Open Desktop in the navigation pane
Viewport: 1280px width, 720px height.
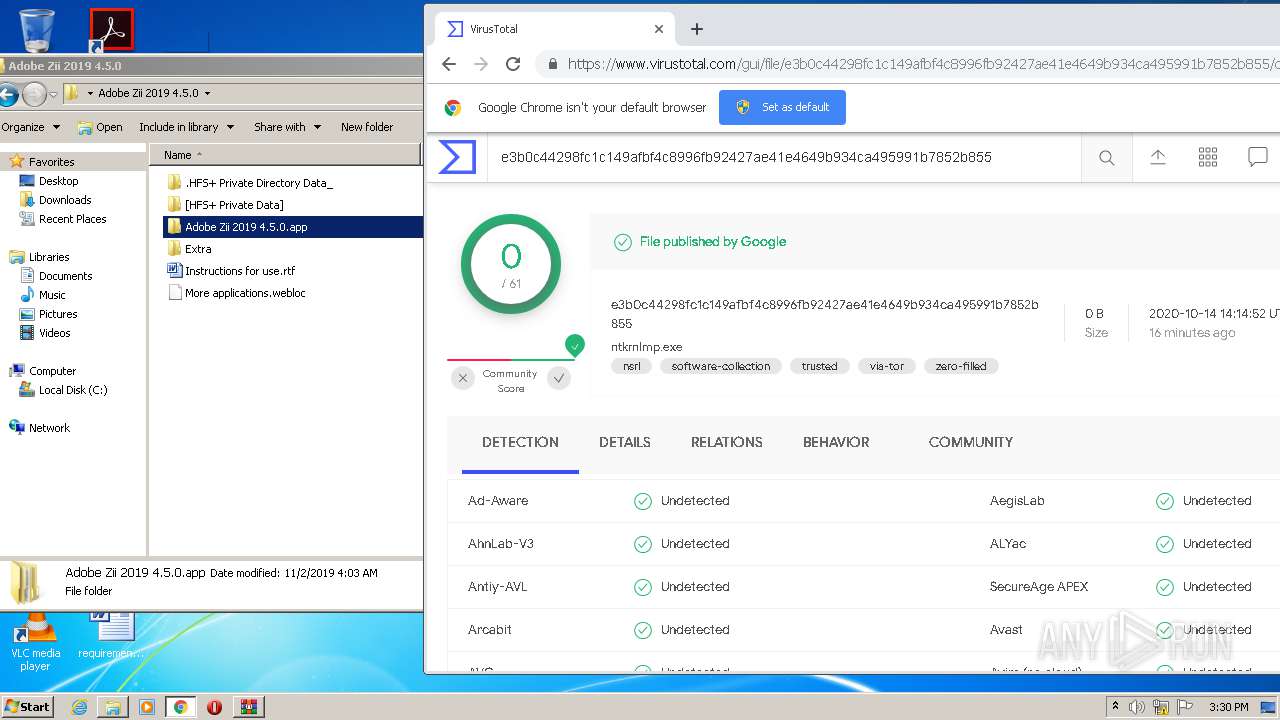(49, 181)
